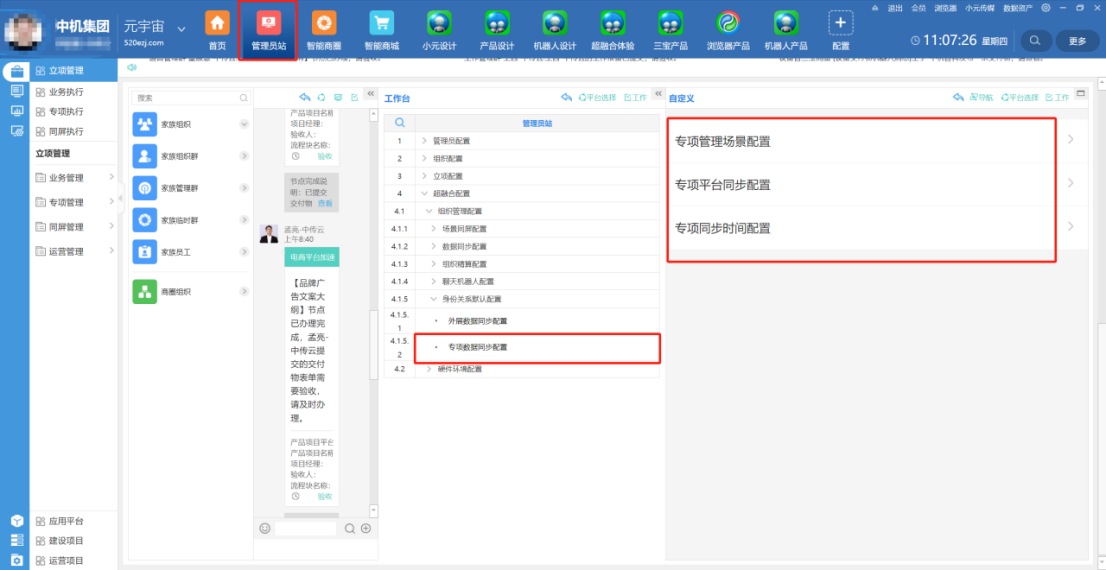The width and height of the screenshot is (1106, 570).
Task: Select the 专项数据同步配置 tree item
Action: pyautogui.click(x=477, y=347)
